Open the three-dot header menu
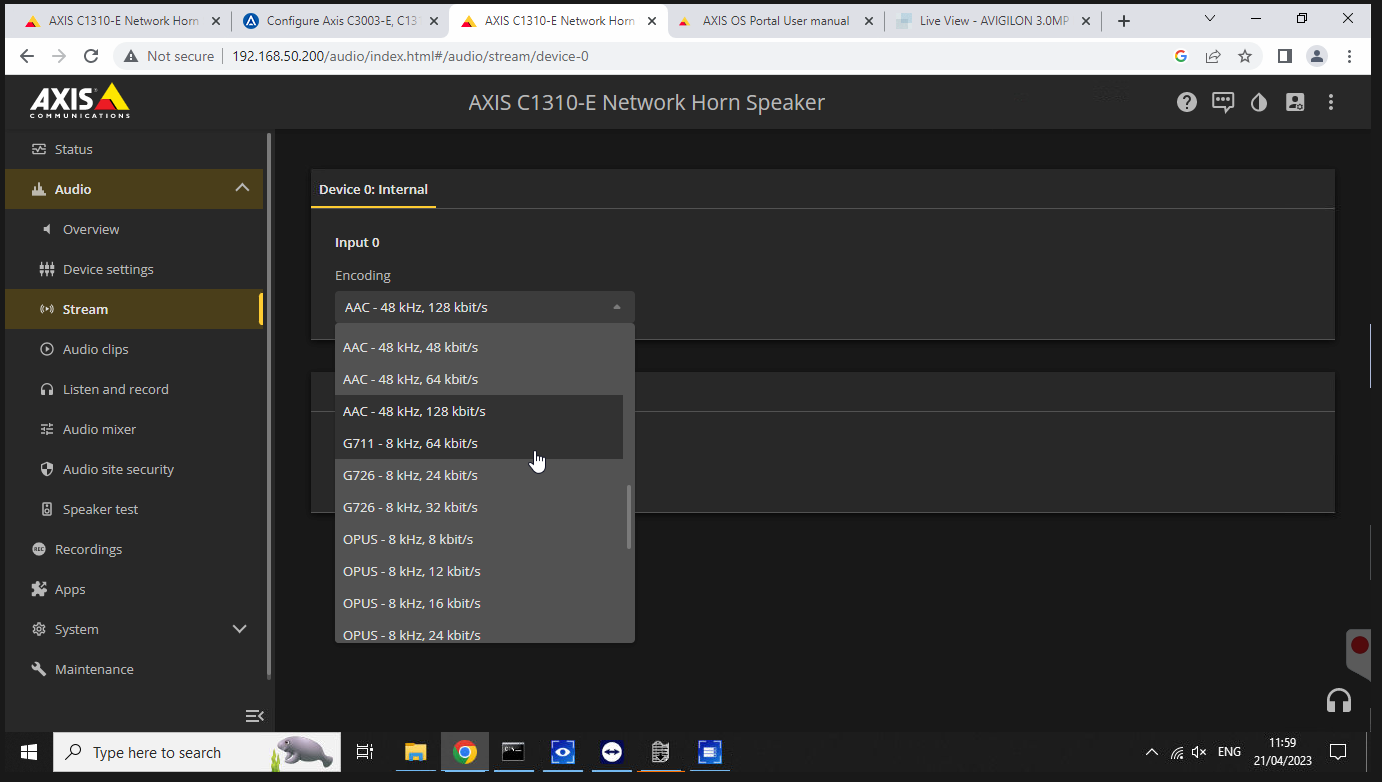 (x=1331, y=102)
